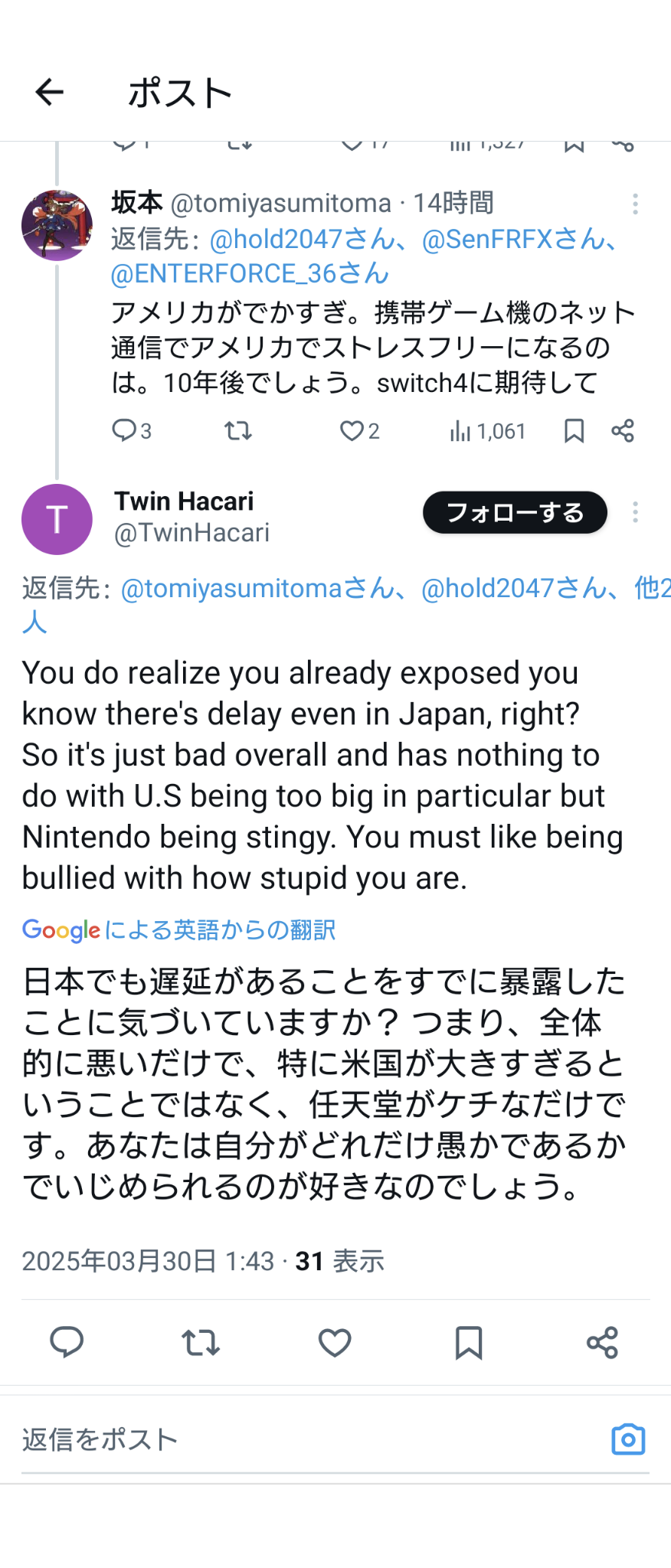
Task: Repost 坂本's reply
Action: (x=238, y=431)
